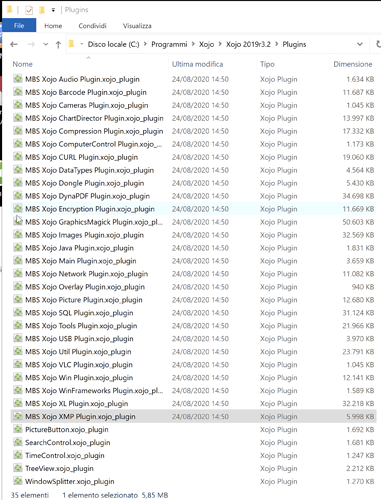
Task: Expand the address bar history dropdown
Action: [x=360, y=44]
